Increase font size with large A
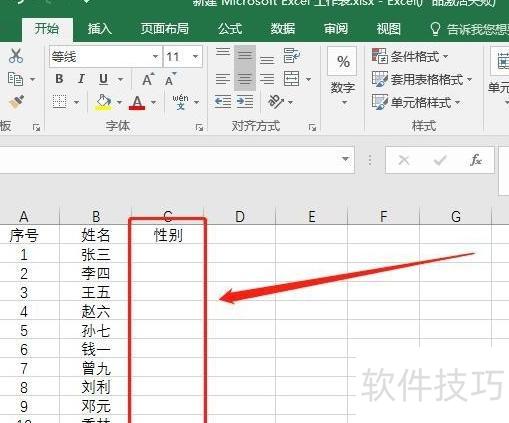Image resolution: width=509 pixels, height=423 pixels. pyautogui.click(x=148, y=79)
